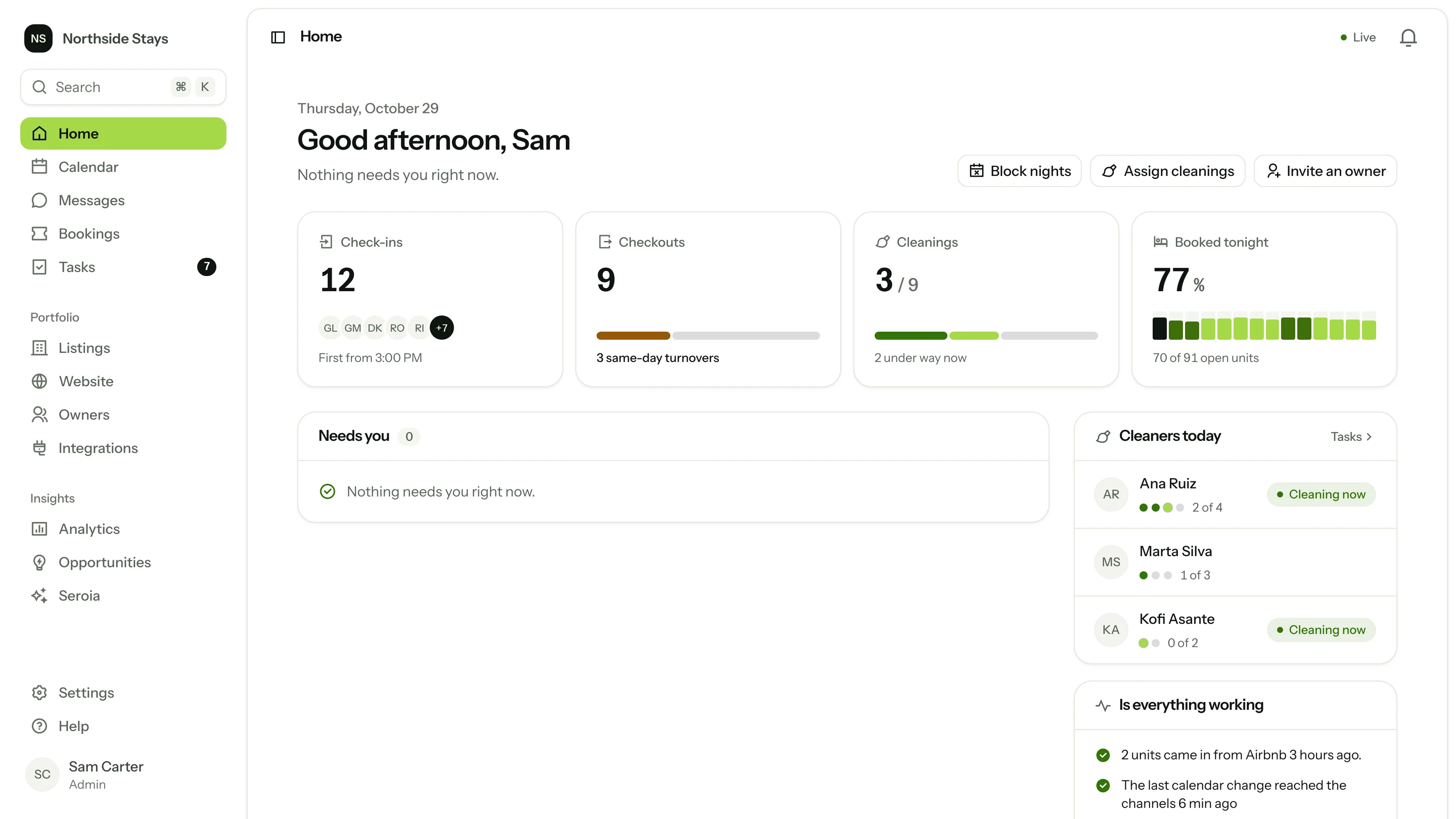This screenshot has width=1456, height=819.
Task: Click the Is everything working heading
Action: tap(1191, 705)
